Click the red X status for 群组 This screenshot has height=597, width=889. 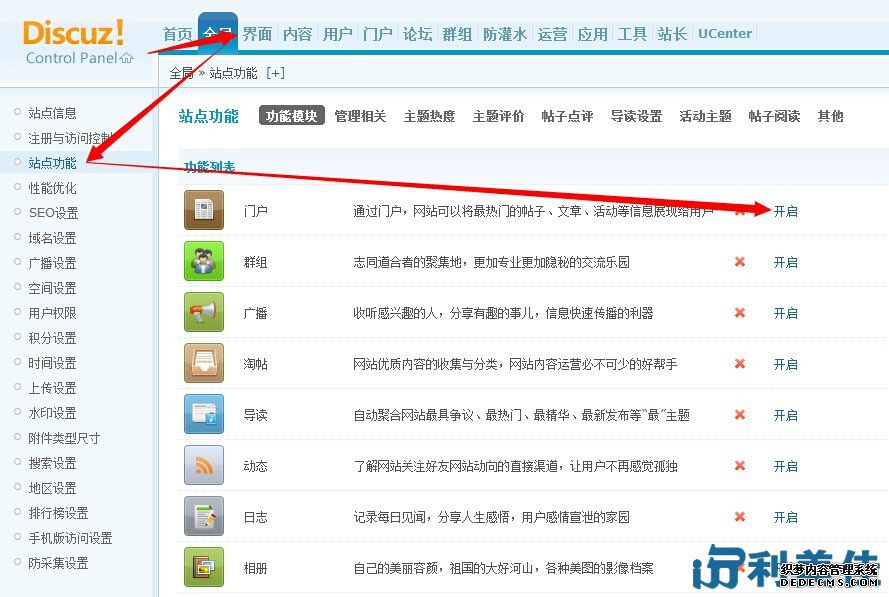pyautogui.click(x=740, y=262)
